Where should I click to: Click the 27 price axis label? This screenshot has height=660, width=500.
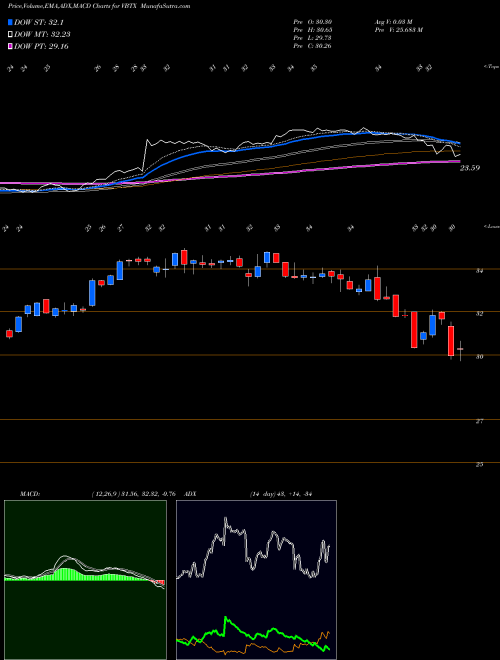click(479, 421)
